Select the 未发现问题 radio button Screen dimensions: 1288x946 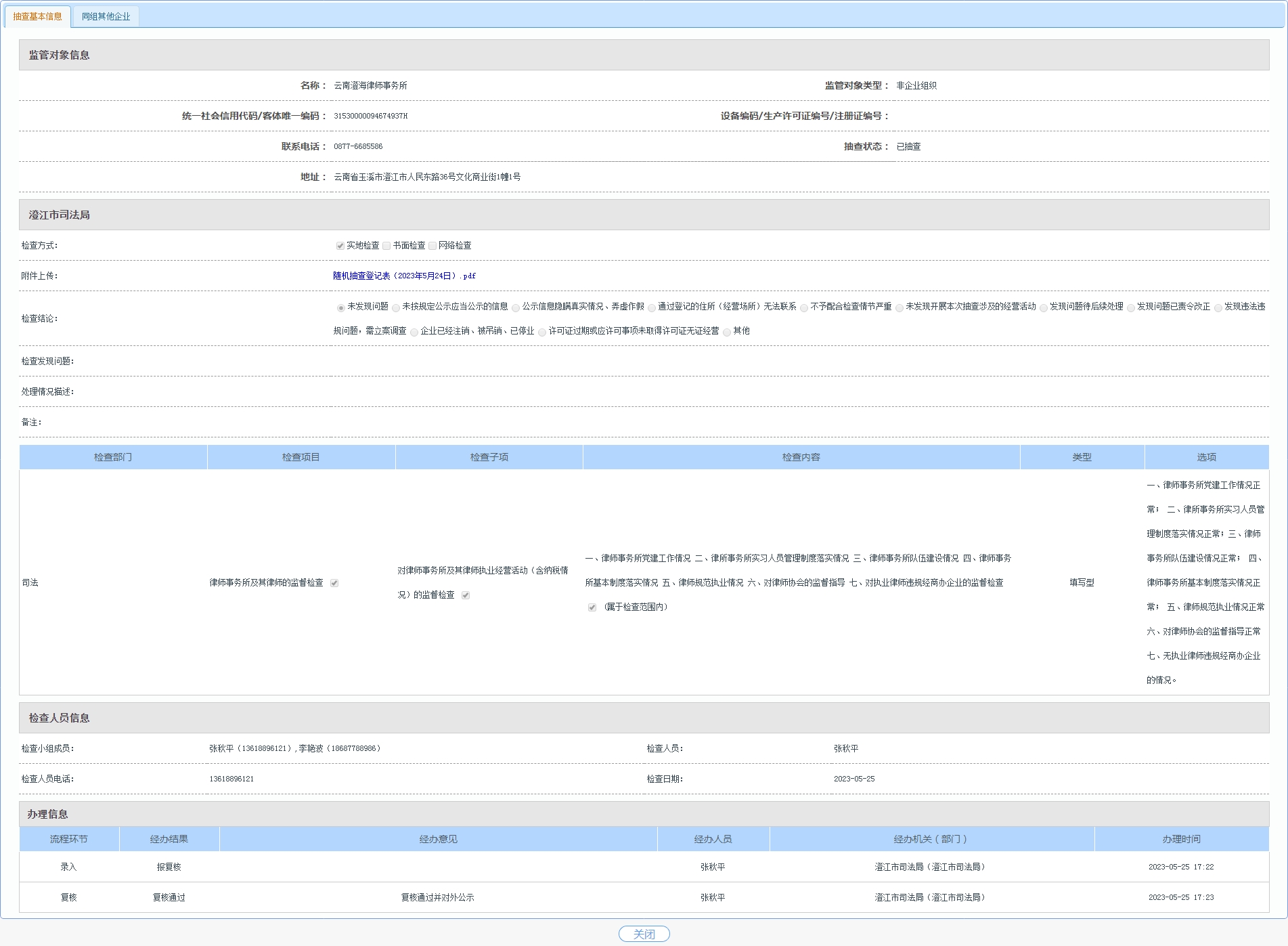tap(341, 307)
